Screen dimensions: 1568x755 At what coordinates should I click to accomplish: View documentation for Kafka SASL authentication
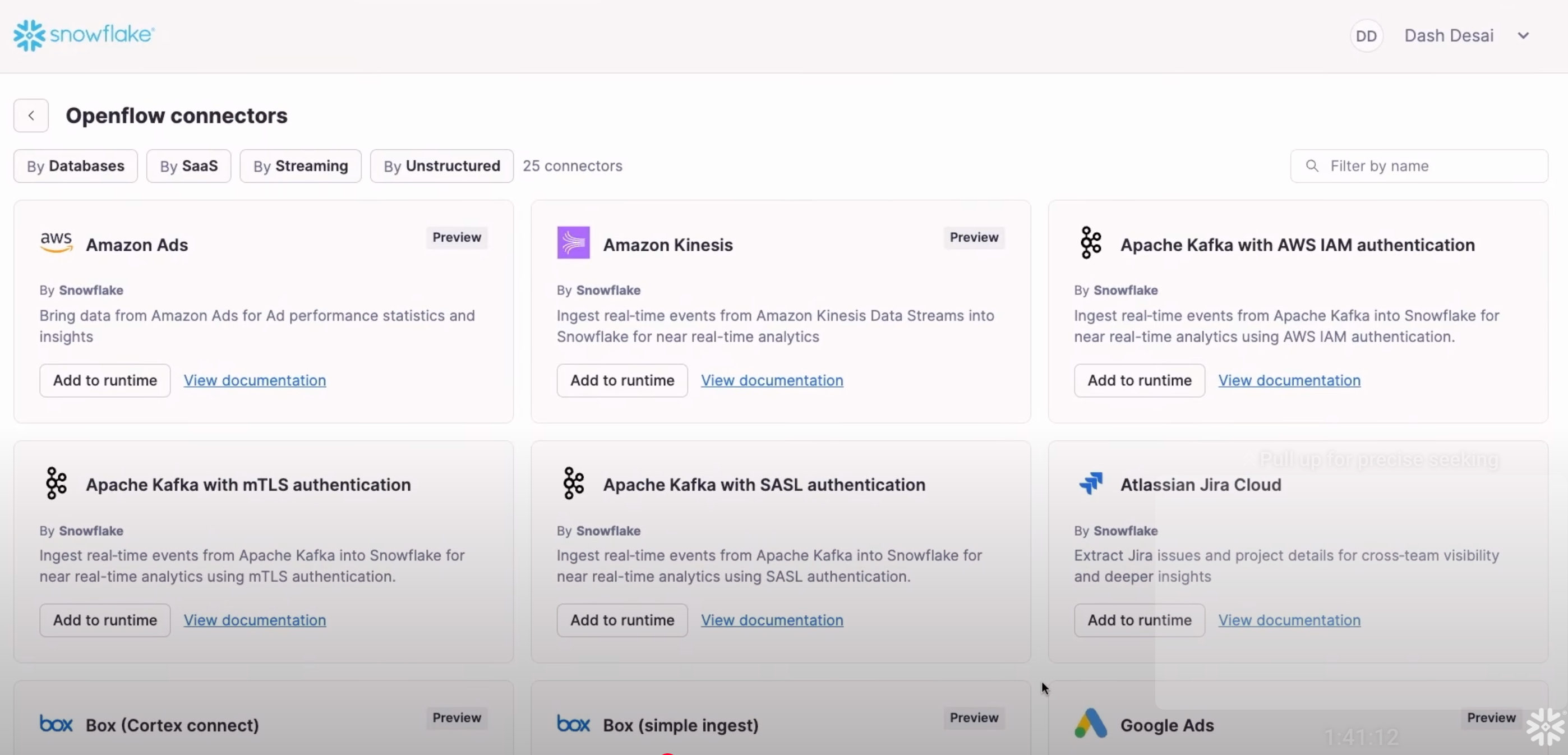click(772, 620)
